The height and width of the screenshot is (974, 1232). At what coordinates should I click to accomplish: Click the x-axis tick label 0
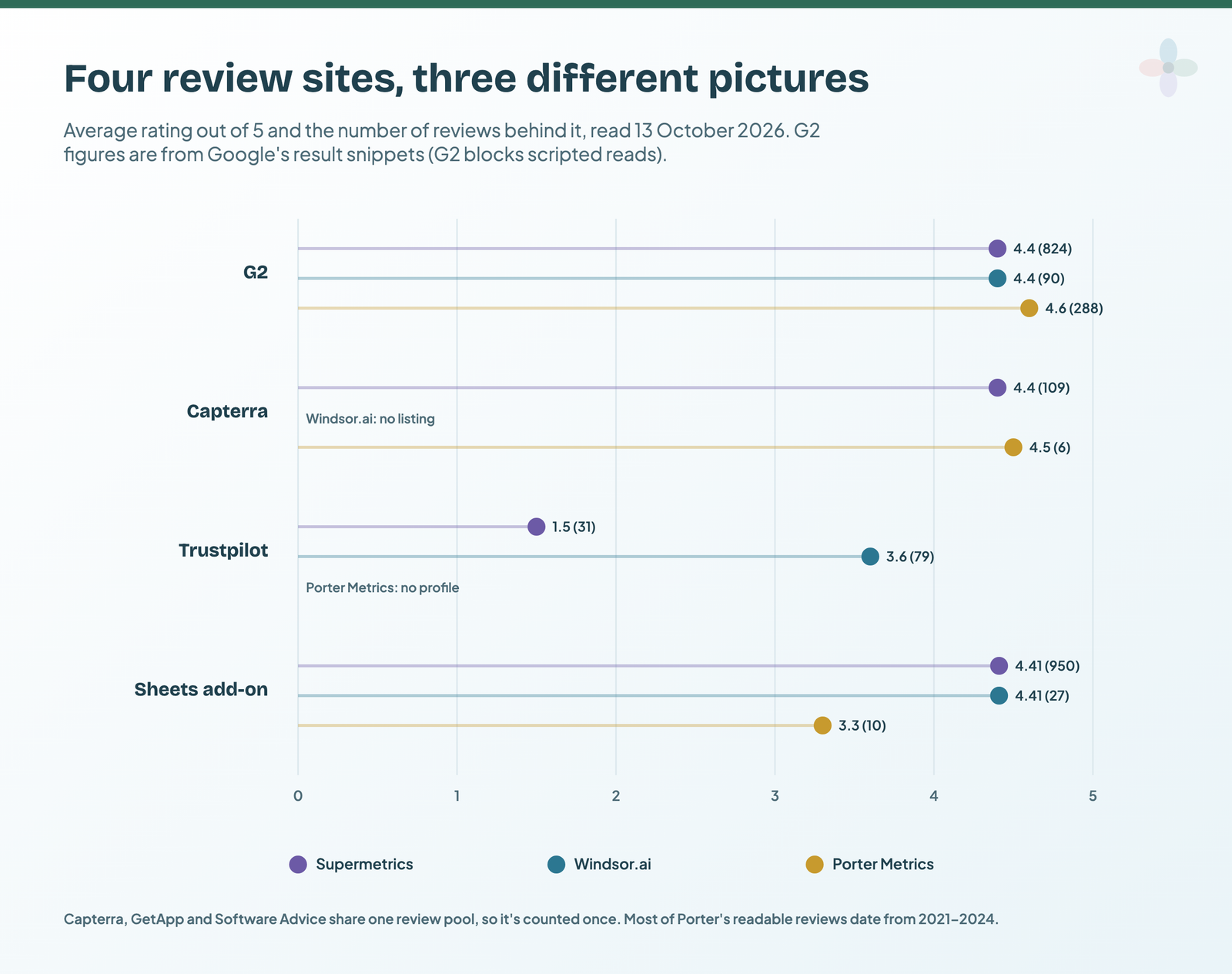pyautogui.click(x=298, y=796)
